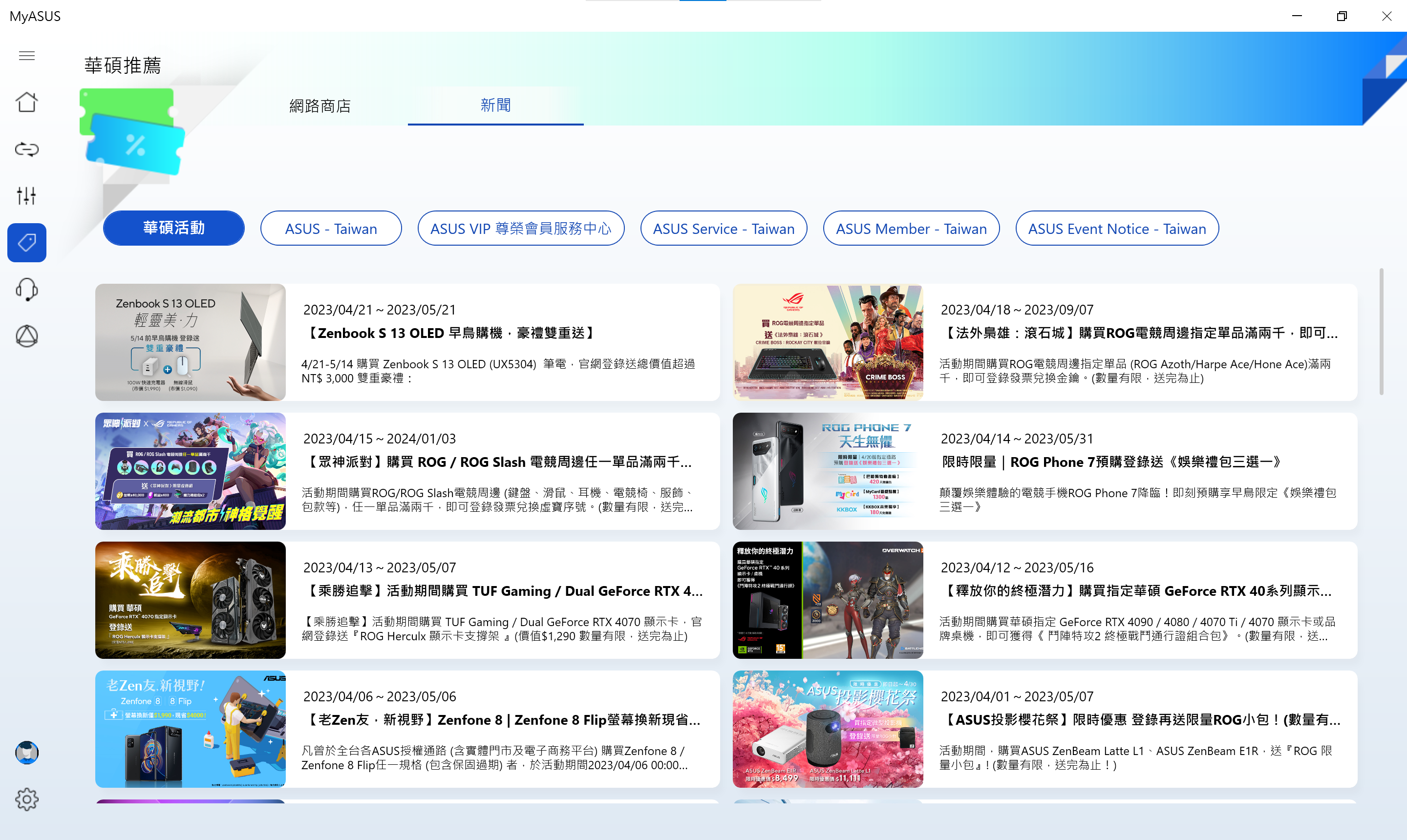Screen dimensions: 1407x840
Task: Restore down the MyASUS window
Action: [1342, 16]
